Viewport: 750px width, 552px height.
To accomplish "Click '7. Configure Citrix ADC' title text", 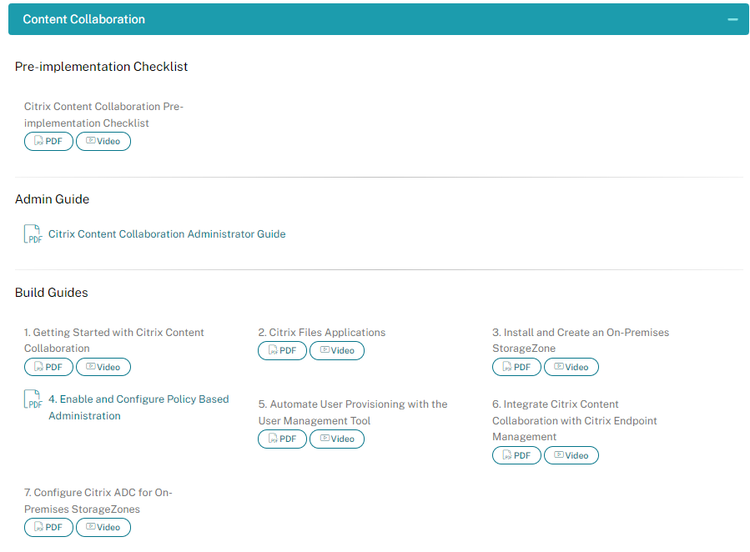I will (x=98, y=501).
